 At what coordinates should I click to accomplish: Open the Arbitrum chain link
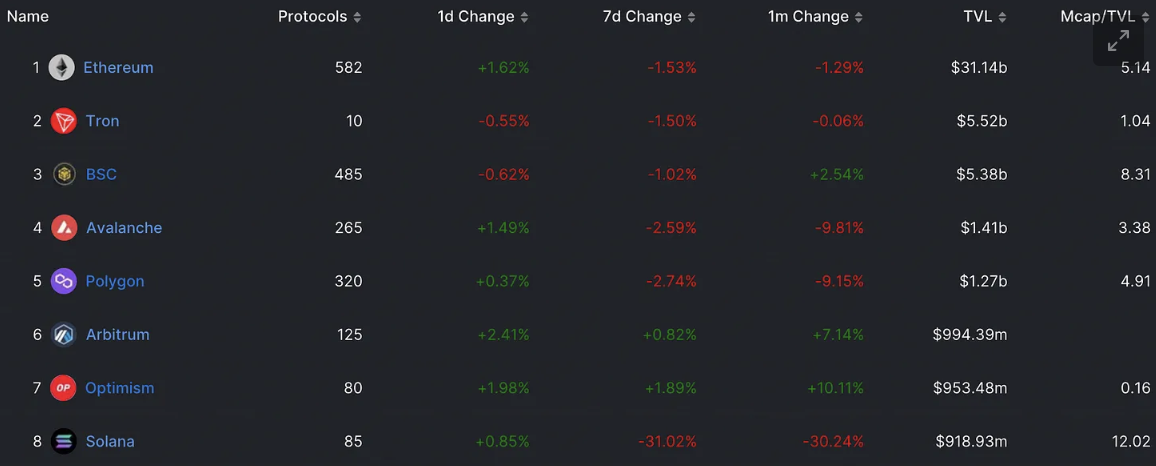point(118,335)
